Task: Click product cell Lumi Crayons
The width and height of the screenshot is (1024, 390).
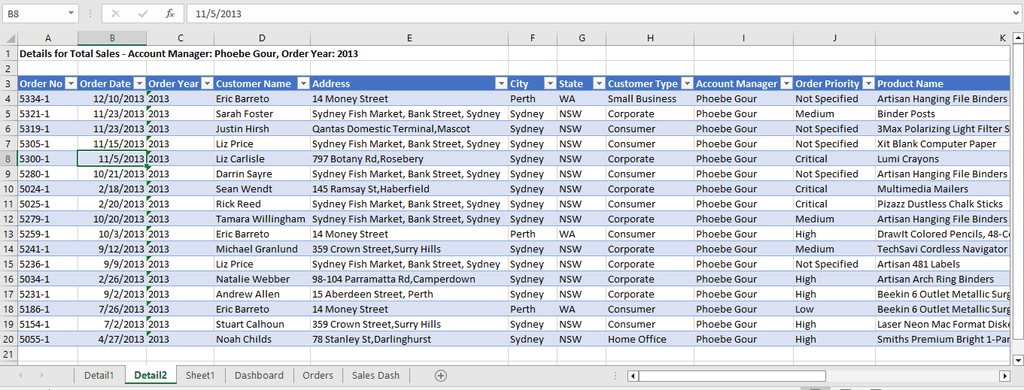Action: 943,159
